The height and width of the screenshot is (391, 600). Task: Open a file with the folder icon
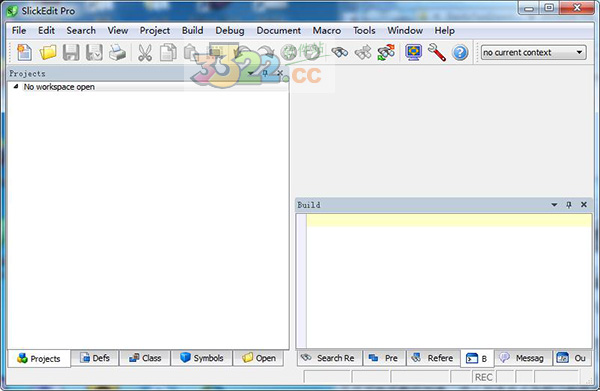point(47,52)
